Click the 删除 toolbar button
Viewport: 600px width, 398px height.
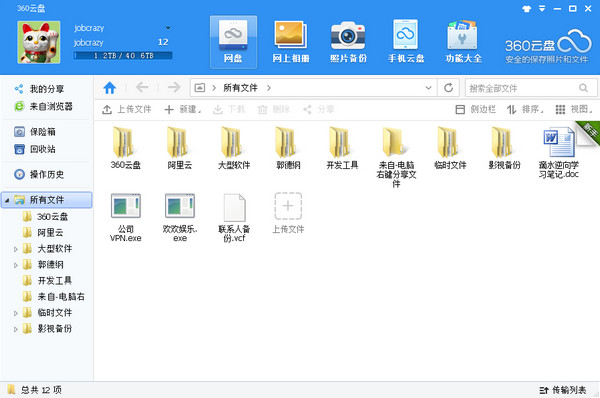point(274,109)
